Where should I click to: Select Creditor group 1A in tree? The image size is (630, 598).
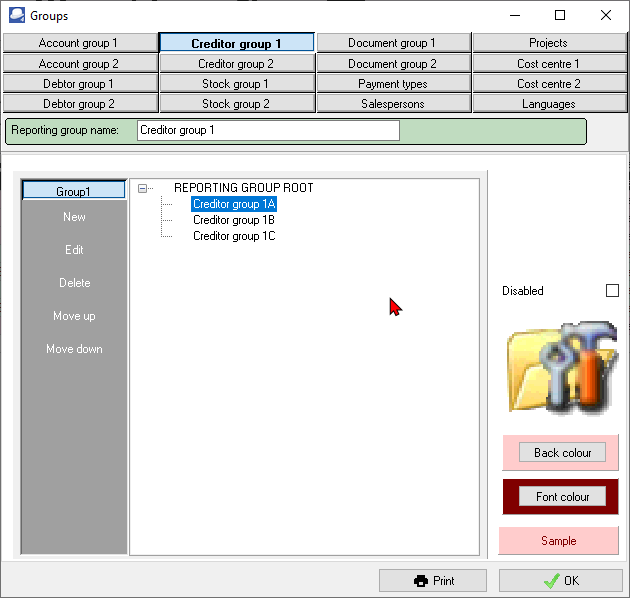[234, 204]
